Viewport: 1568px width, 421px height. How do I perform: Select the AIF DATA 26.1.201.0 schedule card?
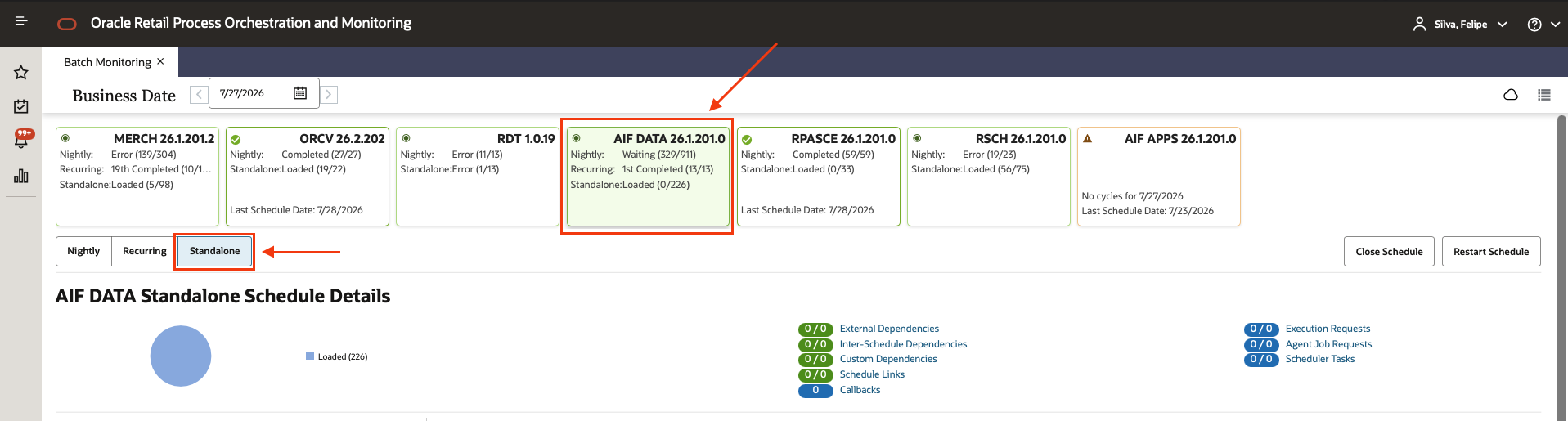click(x=648, y=177)
